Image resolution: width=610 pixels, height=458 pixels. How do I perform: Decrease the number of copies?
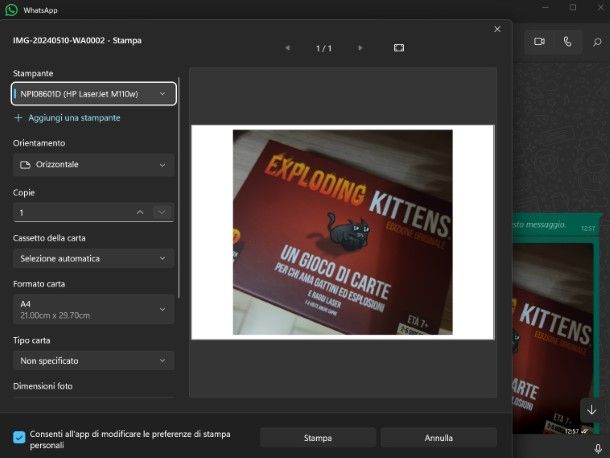point(162,212)
